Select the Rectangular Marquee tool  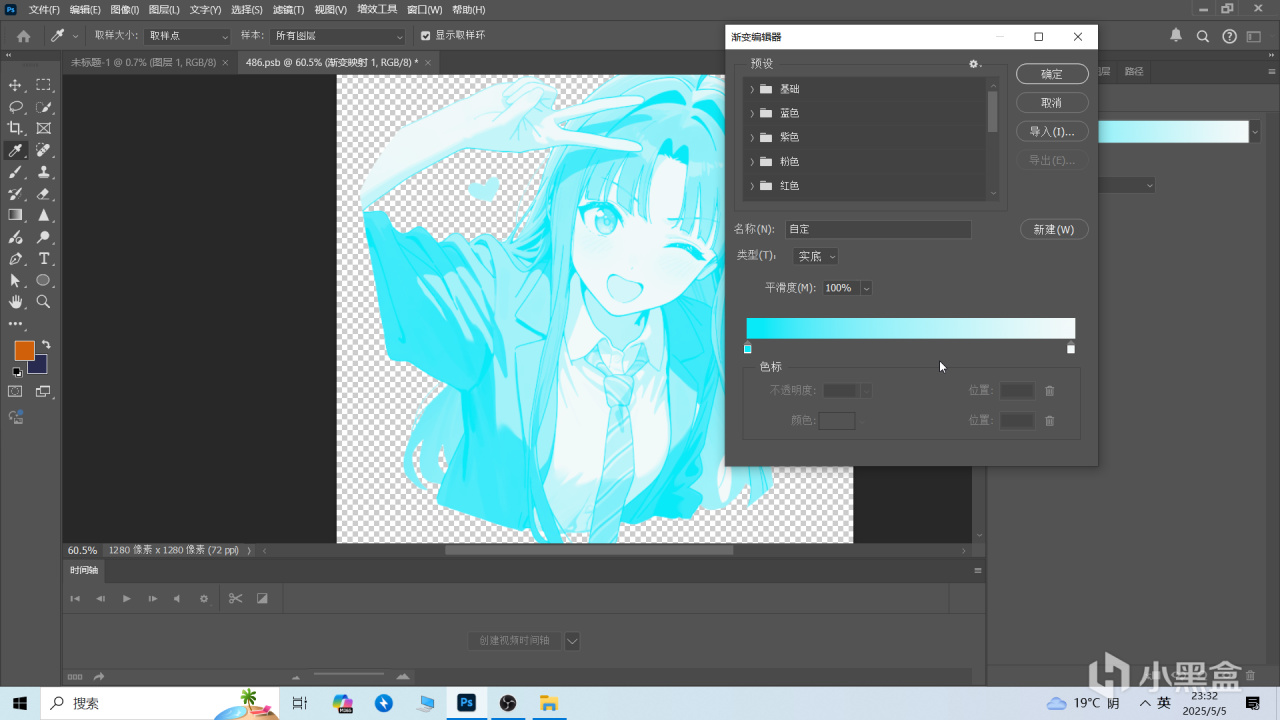44,85
